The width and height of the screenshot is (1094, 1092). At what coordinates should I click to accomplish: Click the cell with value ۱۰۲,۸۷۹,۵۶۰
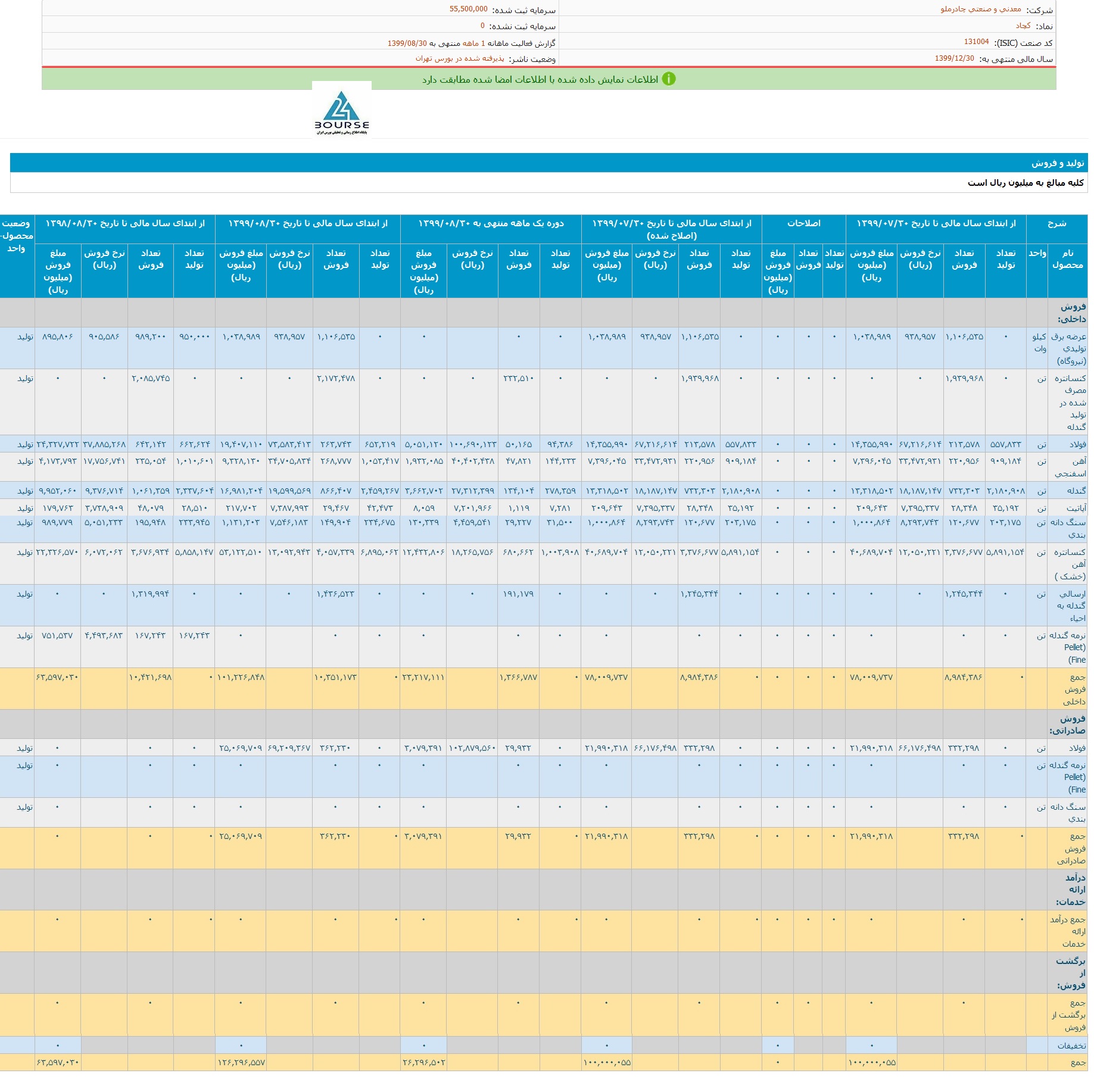coord(472,748)
